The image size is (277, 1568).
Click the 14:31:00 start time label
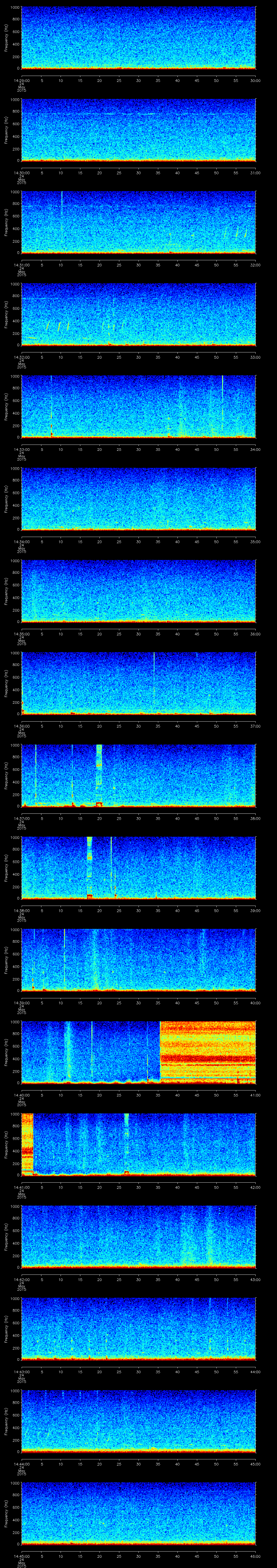[21, 265]
